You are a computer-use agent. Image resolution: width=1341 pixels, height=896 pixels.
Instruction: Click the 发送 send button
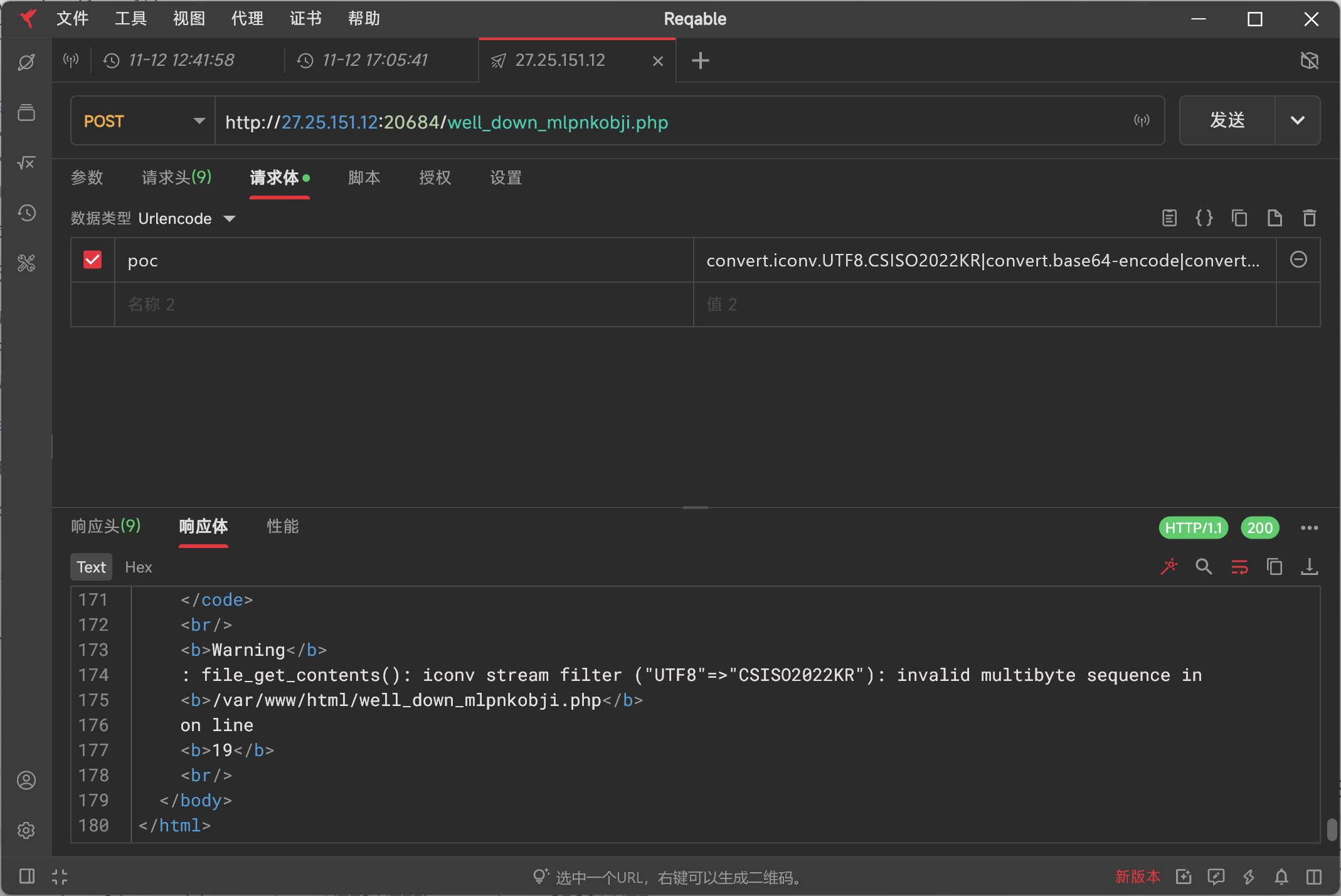1227,120
